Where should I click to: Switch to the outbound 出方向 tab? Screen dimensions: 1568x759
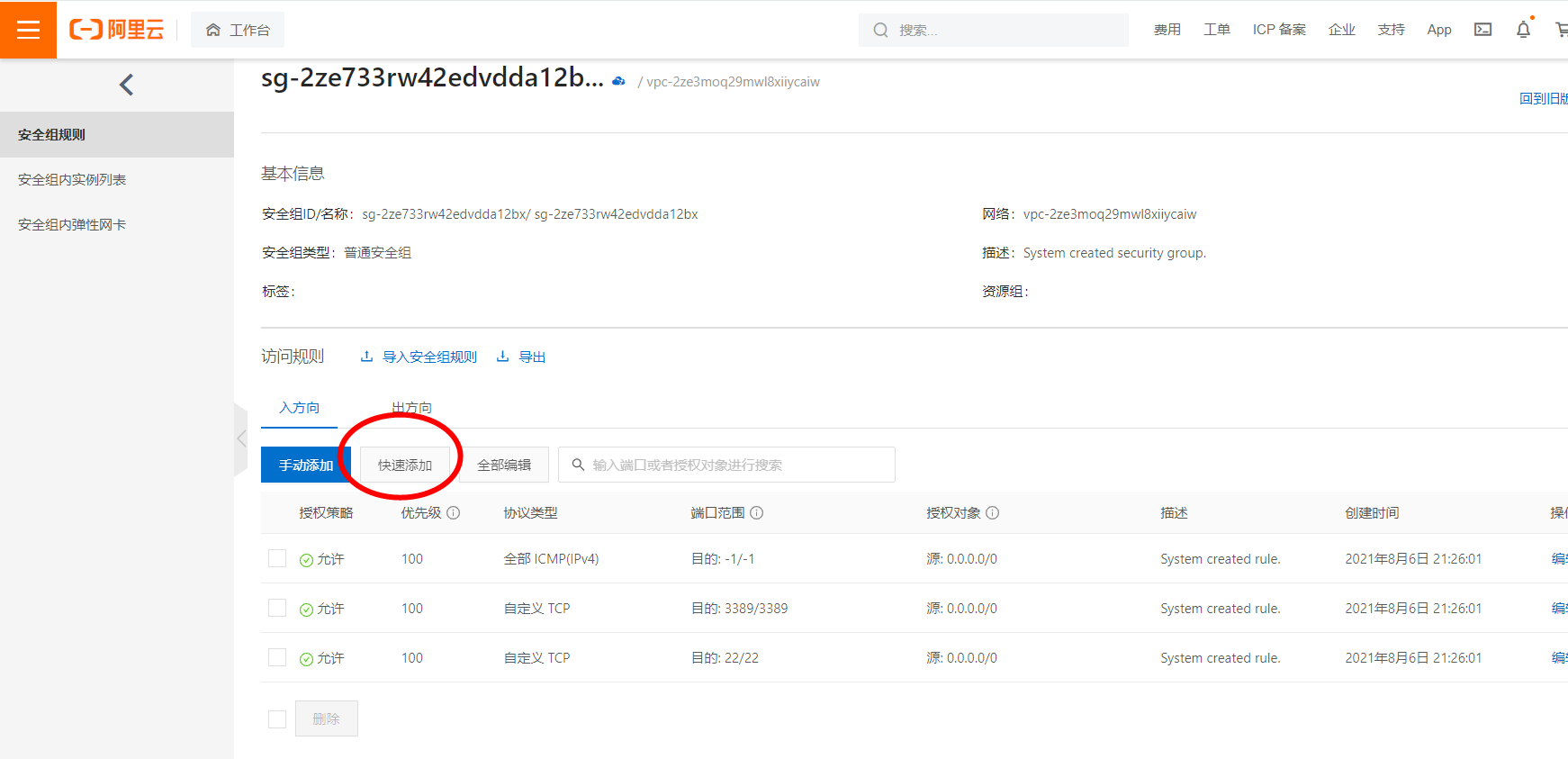[x=411, y=408]
